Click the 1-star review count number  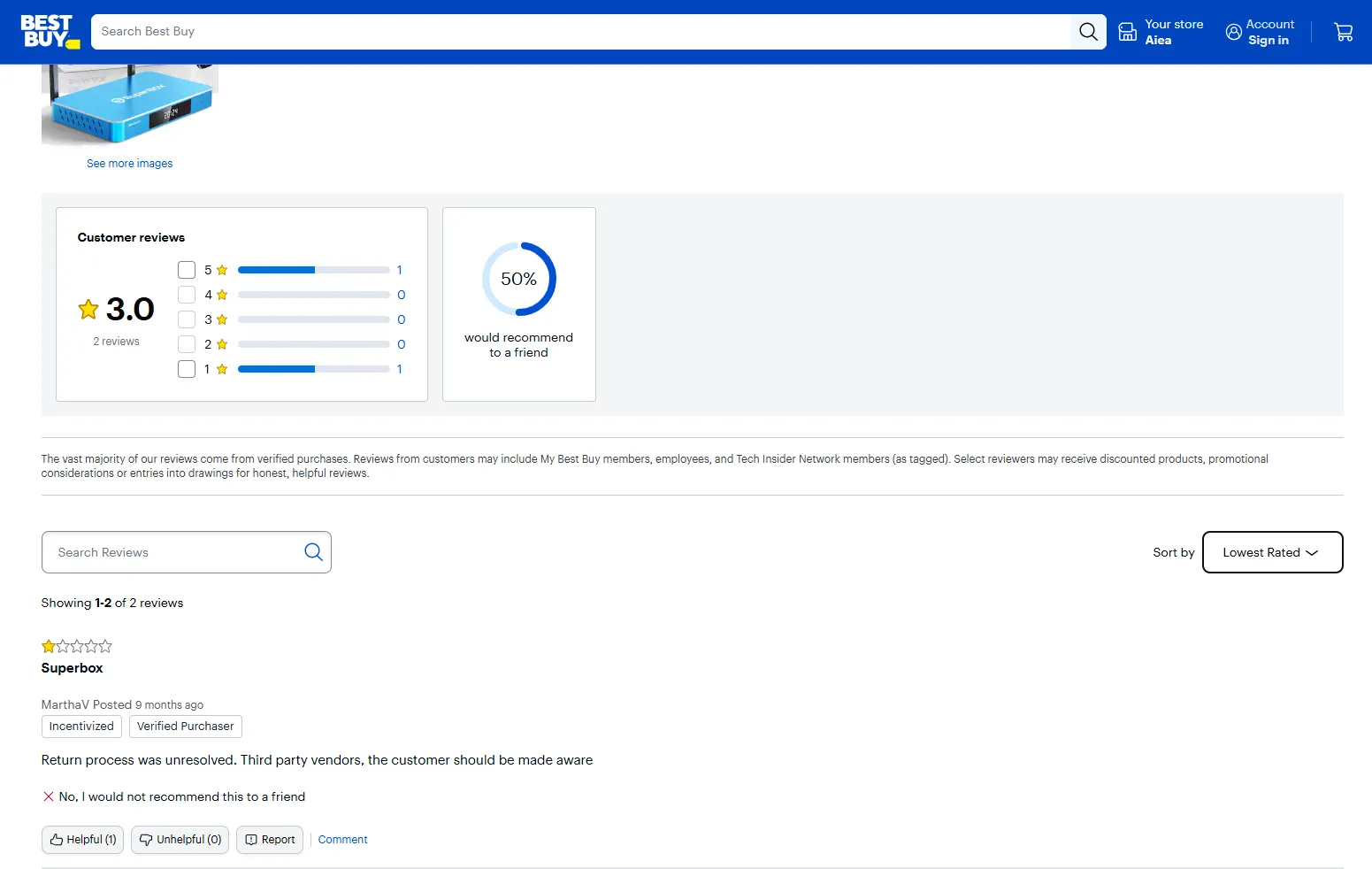[400, 369]
